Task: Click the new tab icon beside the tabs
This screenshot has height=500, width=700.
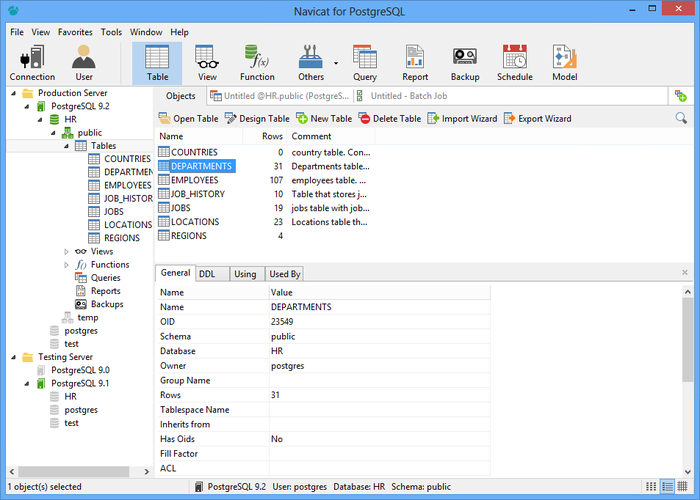Action: pyautogui.click(x=680, y=96)
